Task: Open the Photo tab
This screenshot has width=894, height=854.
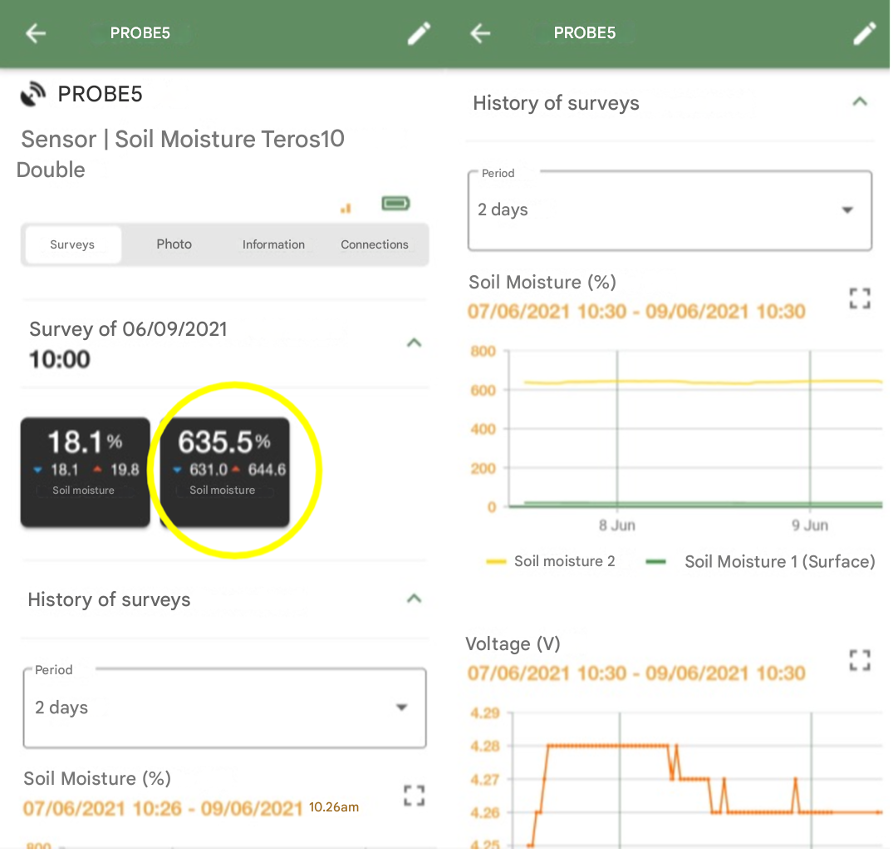Action: pos(174,245)
